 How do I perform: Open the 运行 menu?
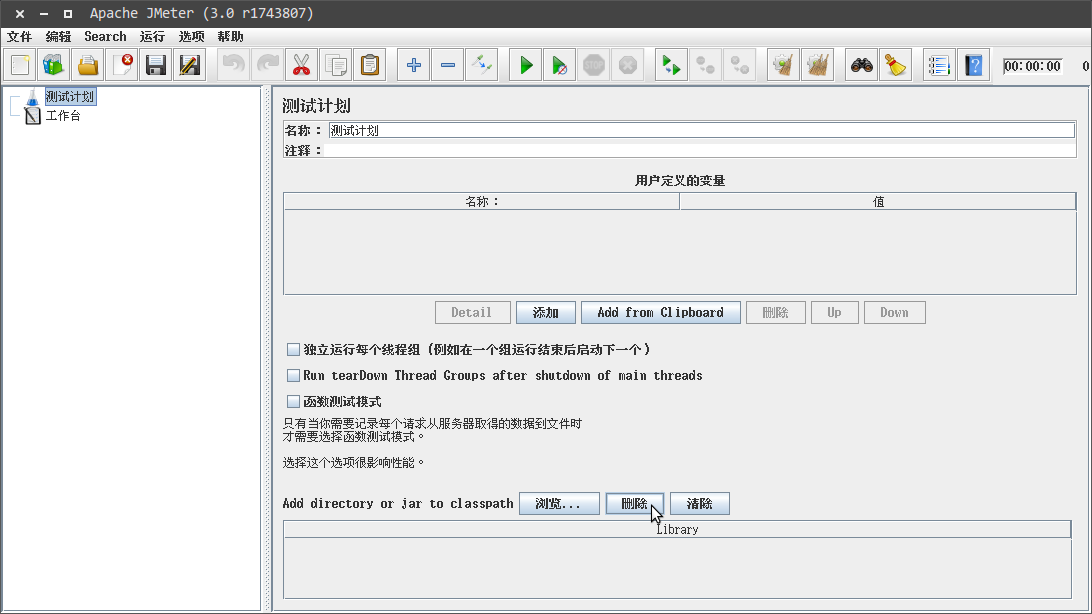click(152, 36)
